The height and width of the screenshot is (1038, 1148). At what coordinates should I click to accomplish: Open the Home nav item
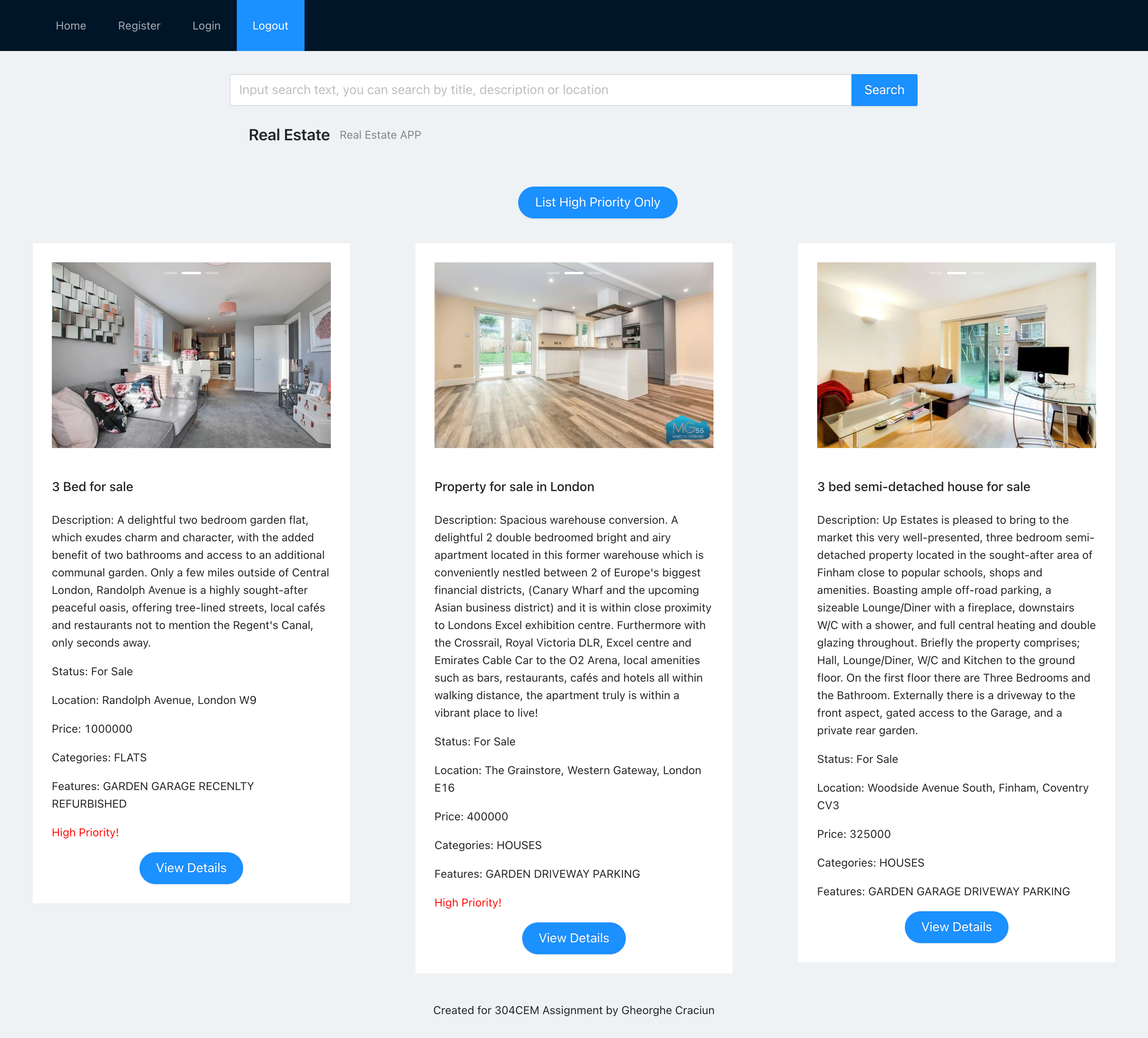click(71, 26)
